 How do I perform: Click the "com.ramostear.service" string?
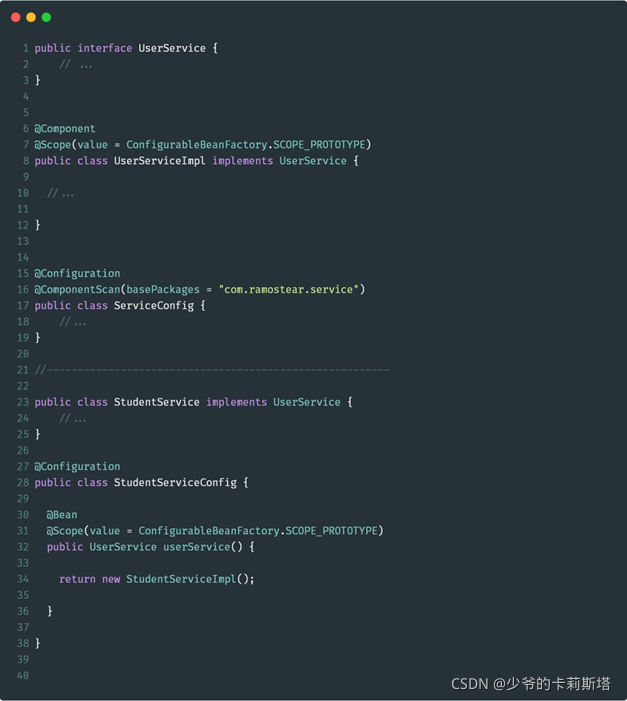[x=288, y=290]
